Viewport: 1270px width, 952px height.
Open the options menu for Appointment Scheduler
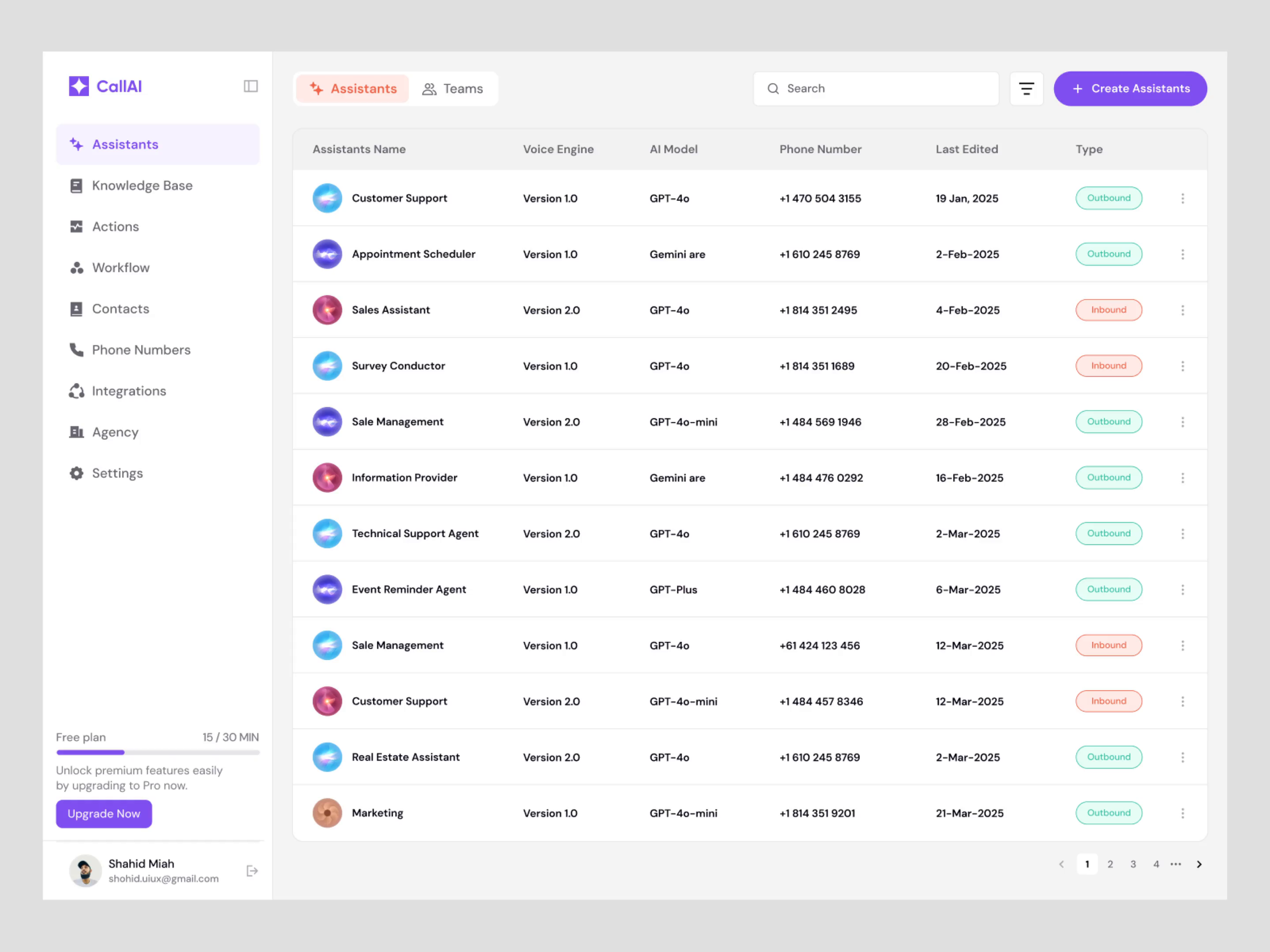(1183, 253)
